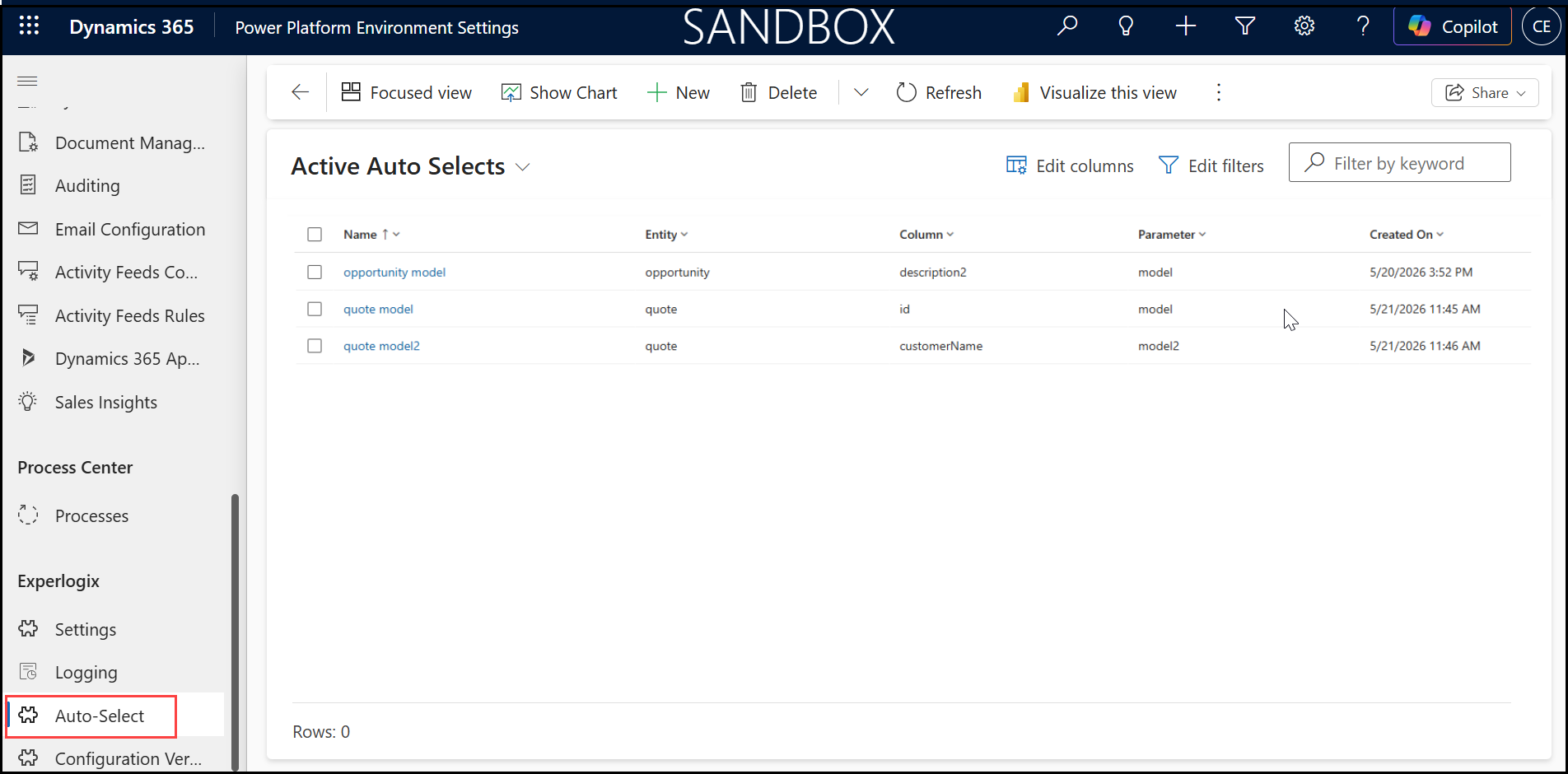This screenshot has width=1568, height=774.
Task: Expand the dropdown chevron next to Delete
Action: click(x=861, y=92)
